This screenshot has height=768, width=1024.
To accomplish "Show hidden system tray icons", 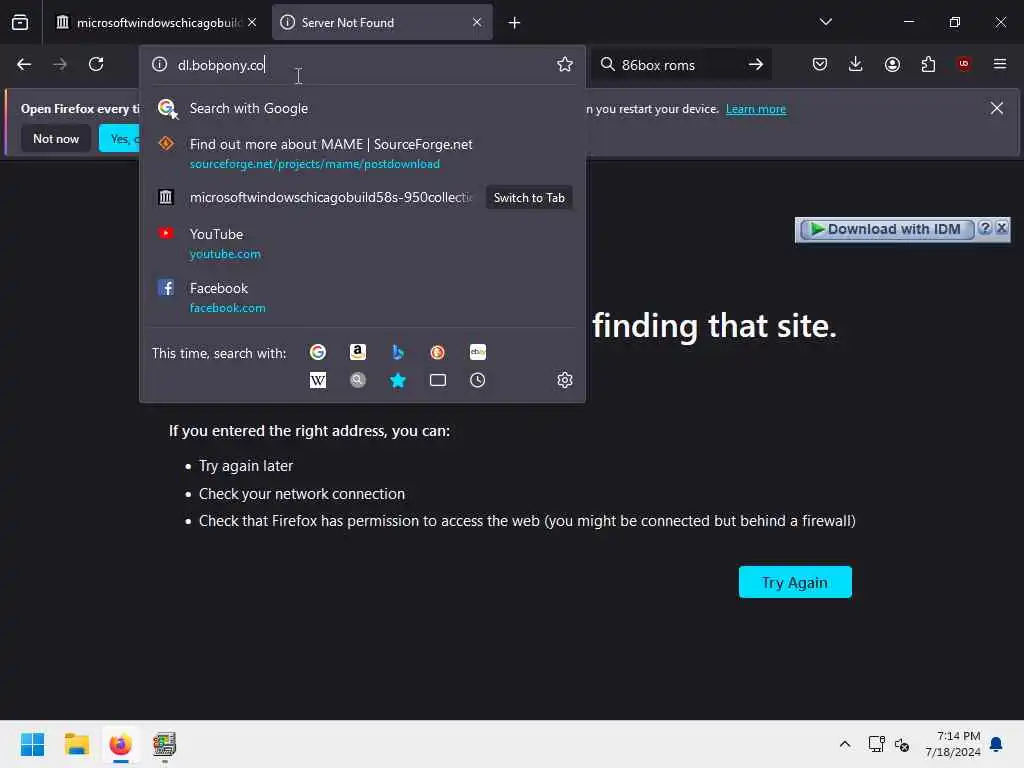I will pos(844,744).
